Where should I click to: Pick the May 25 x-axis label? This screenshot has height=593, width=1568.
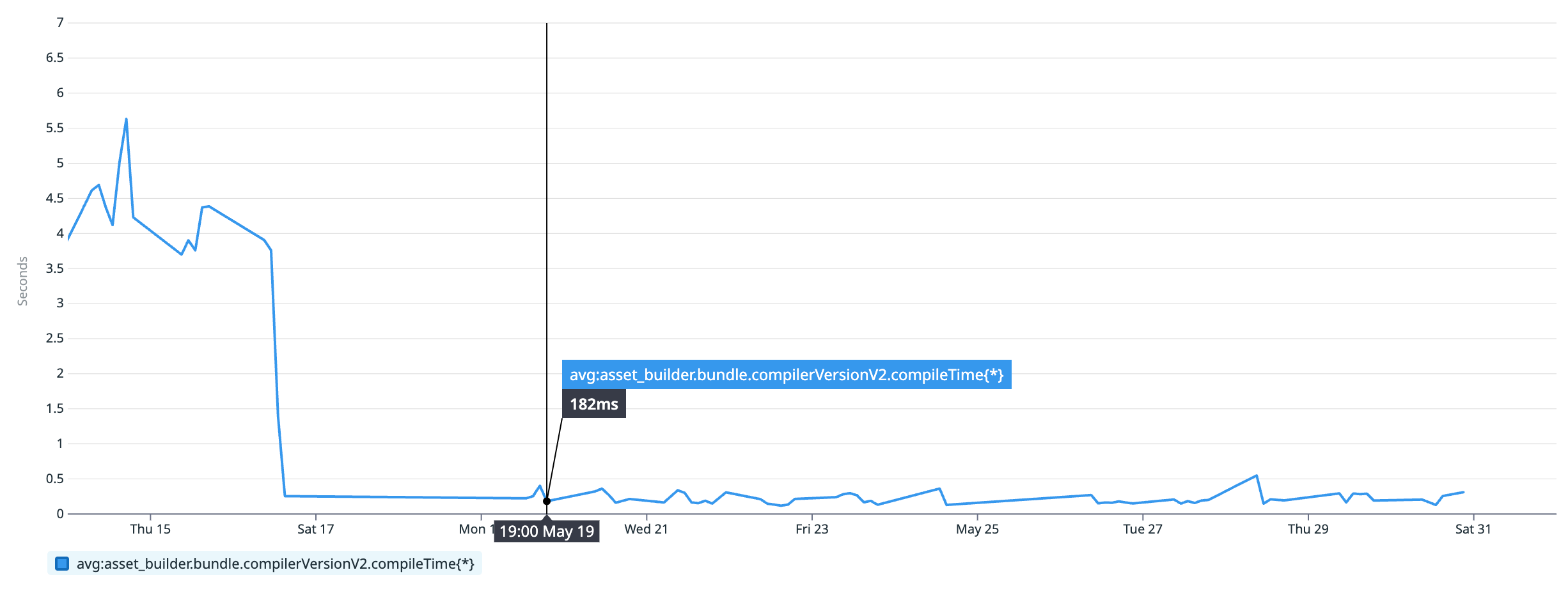pyautogui.click(x=977, y=529)
